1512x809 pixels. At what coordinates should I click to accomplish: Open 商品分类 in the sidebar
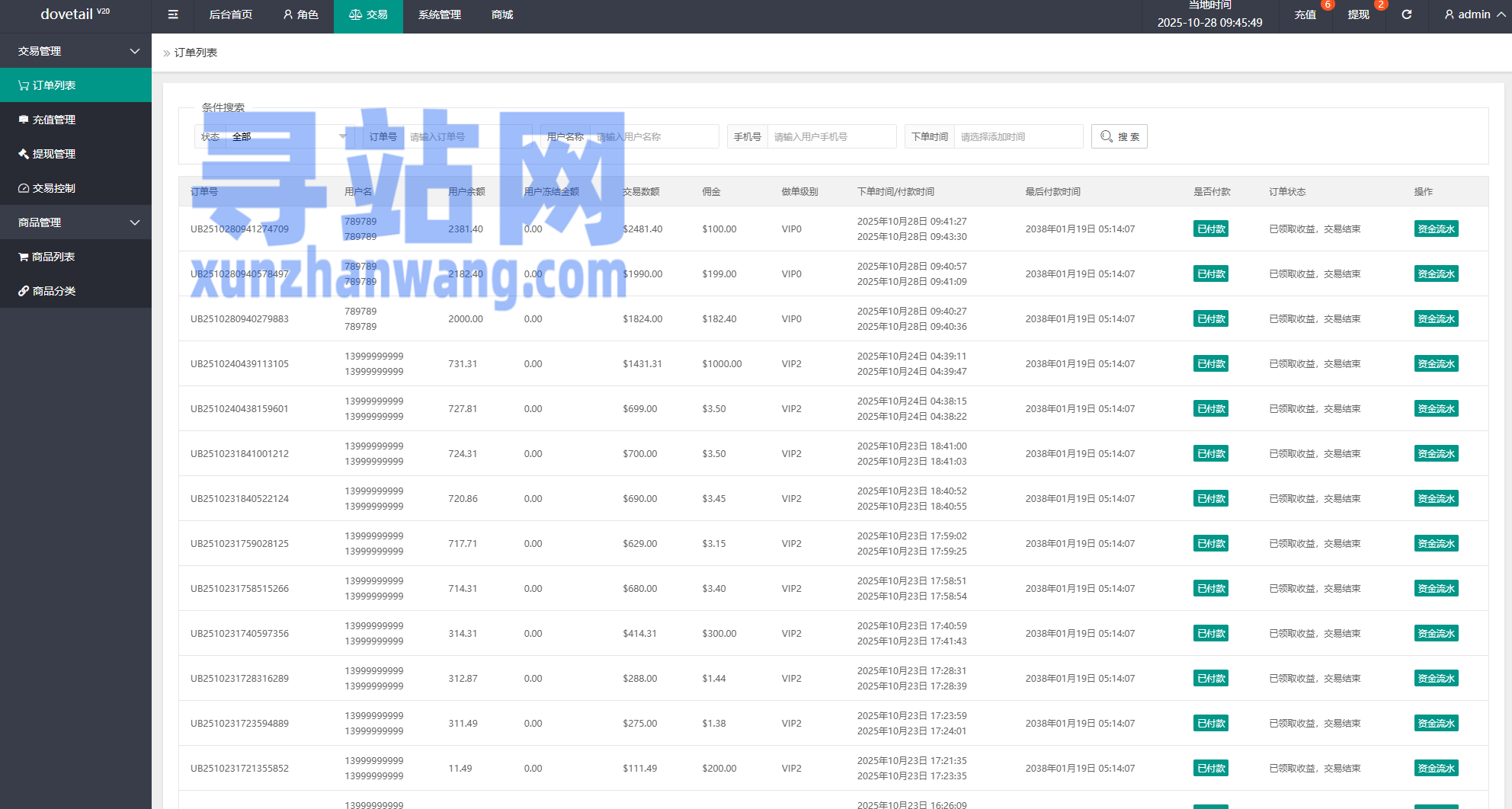[x=53, y=291]
